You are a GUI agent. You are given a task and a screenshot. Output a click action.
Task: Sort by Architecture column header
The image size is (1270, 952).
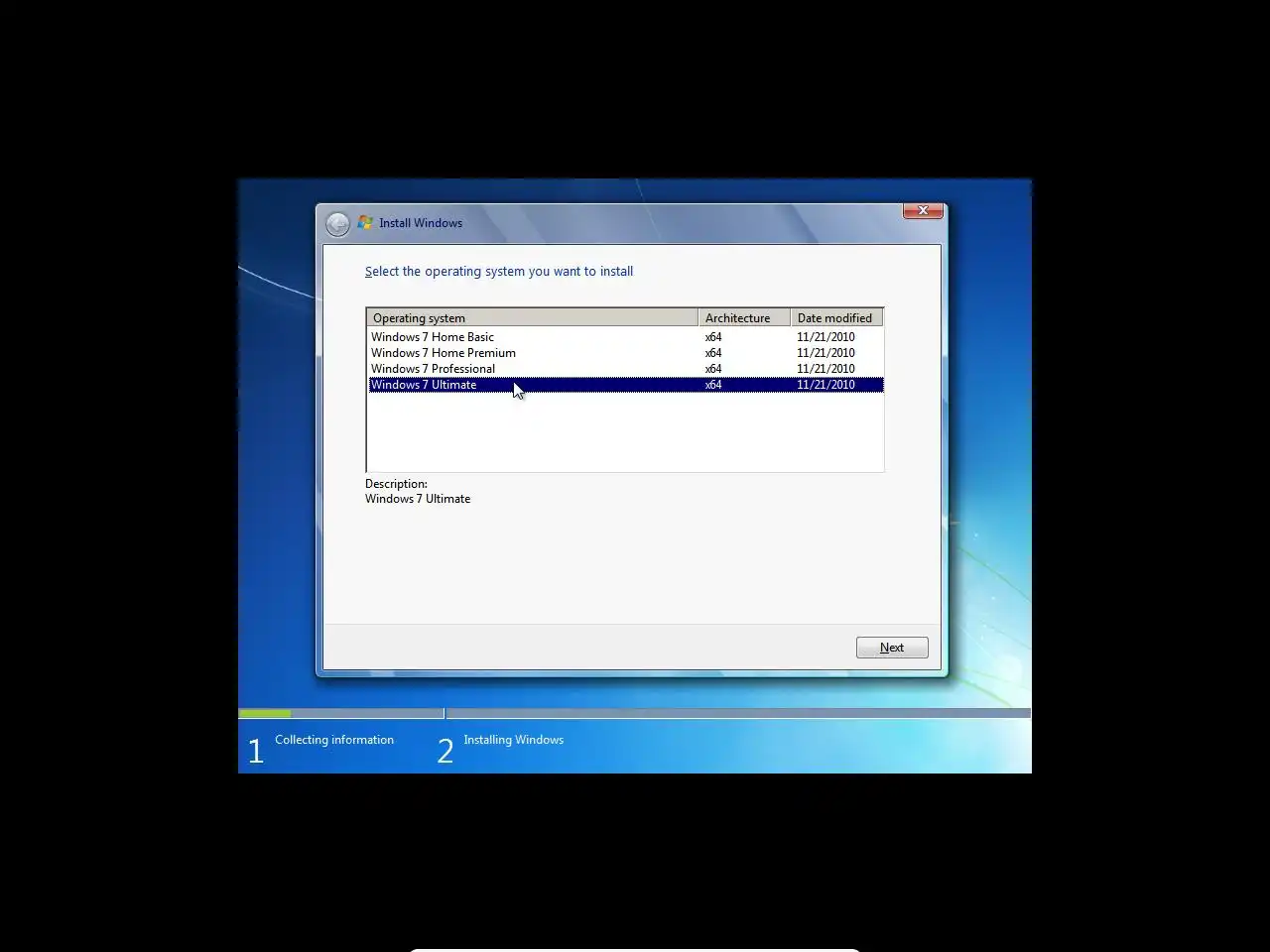coord(744,317)
